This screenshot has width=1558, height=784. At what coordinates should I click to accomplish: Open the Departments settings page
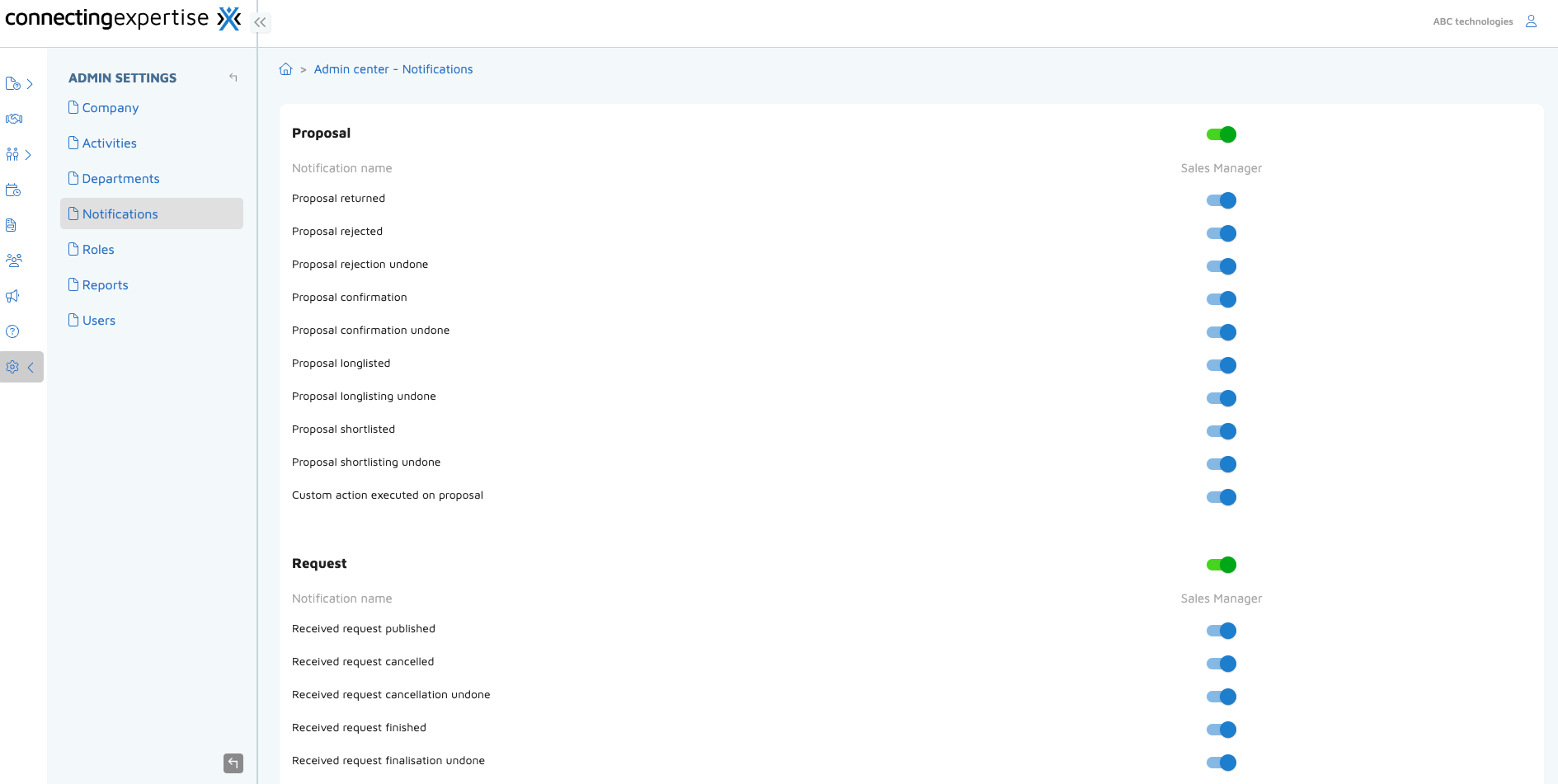[x=120, y=178]
